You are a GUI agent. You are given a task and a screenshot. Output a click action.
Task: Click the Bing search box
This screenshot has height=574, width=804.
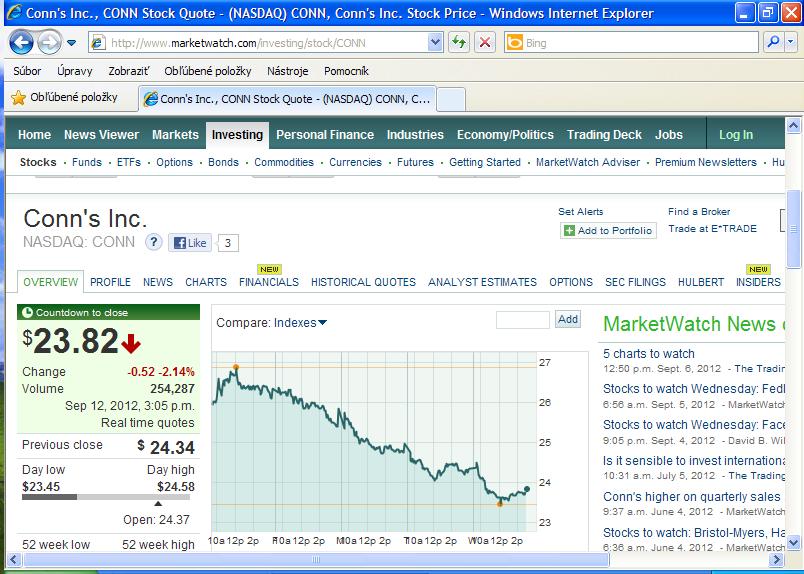click(x=631, y=43)
